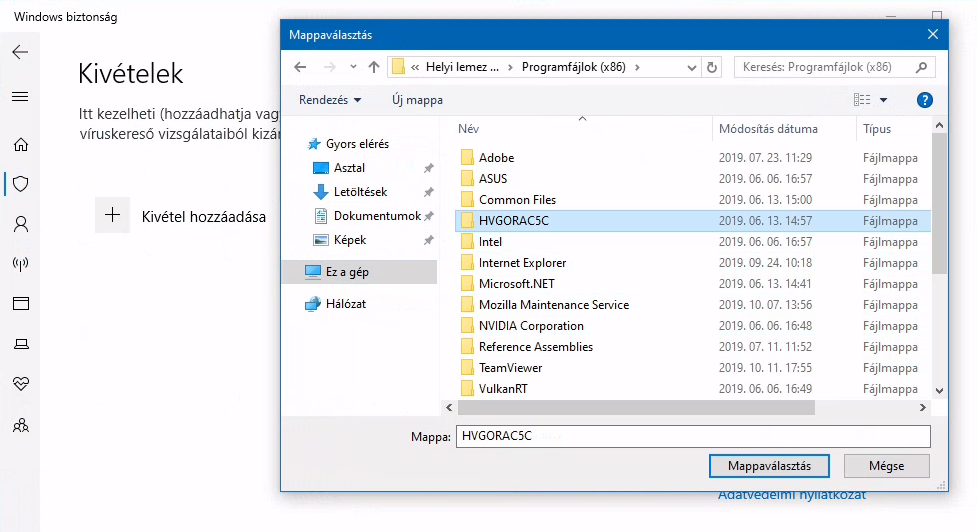
Task: Sort by the Típus column header
Action: pyautogui.click(x=877, y=129)
